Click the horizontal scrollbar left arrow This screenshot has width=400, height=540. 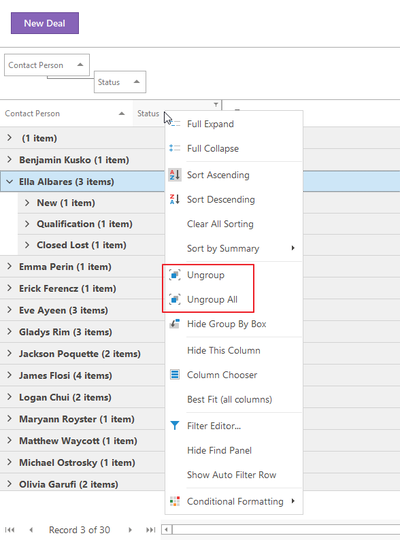(x=167, y=530)
